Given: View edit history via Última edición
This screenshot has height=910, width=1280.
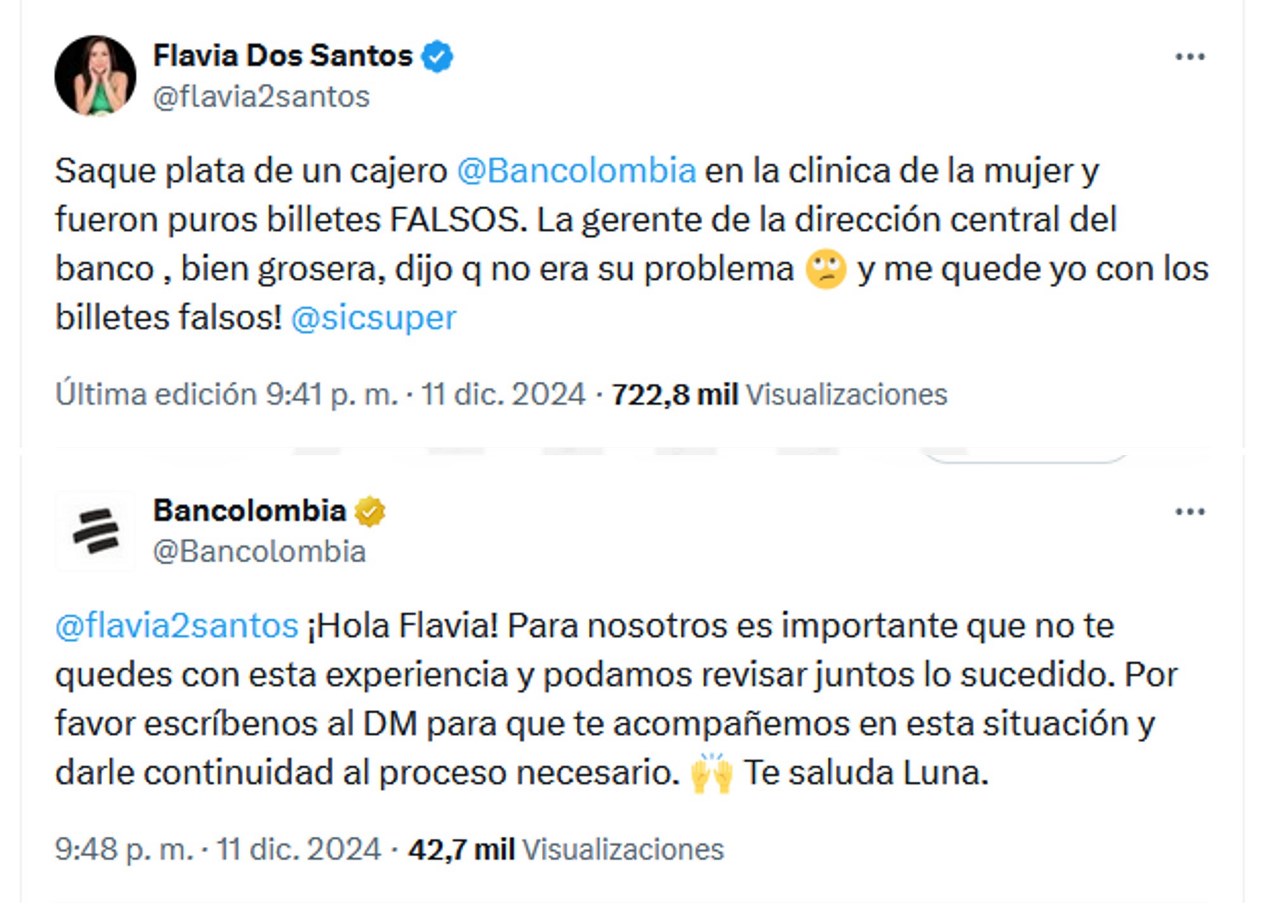Looking at the screenshot, I should coord(156,394).
